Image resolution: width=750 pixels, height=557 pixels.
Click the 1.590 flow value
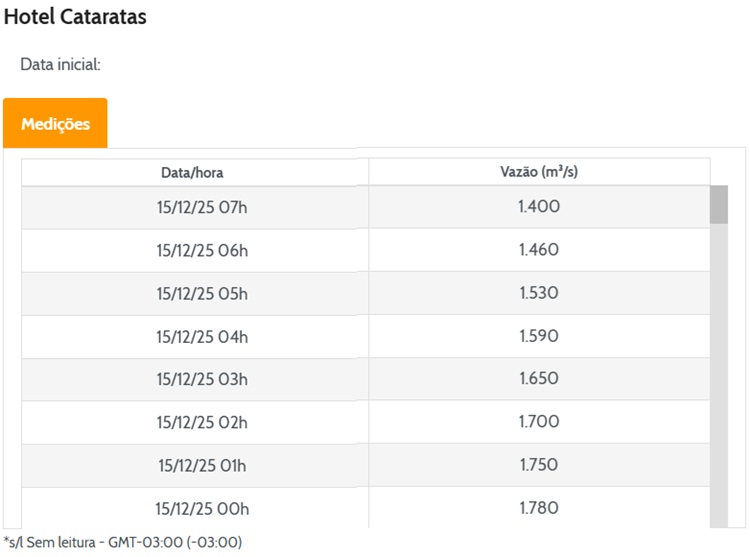(539, 336)
